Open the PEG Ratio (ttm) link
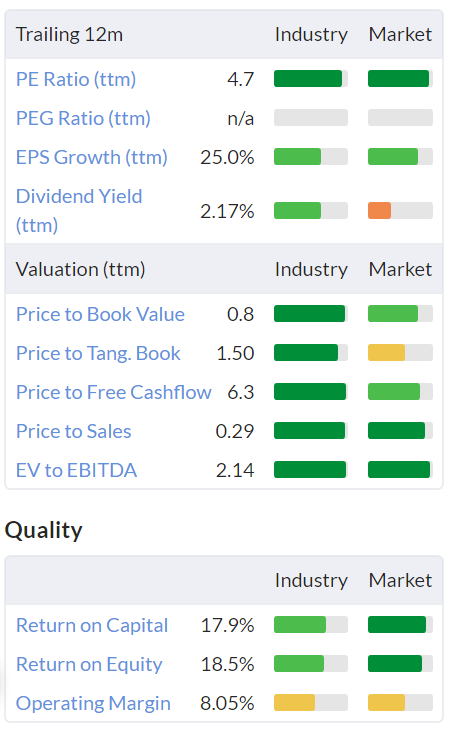The height and width of the screenshot is (736, 457). coord(83,118)
